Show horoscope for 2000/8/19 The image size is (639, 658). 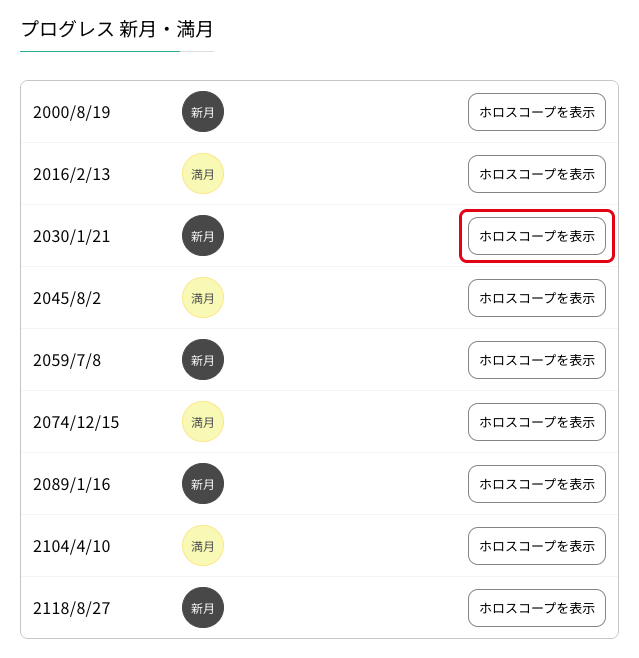[x=537, y=112]
